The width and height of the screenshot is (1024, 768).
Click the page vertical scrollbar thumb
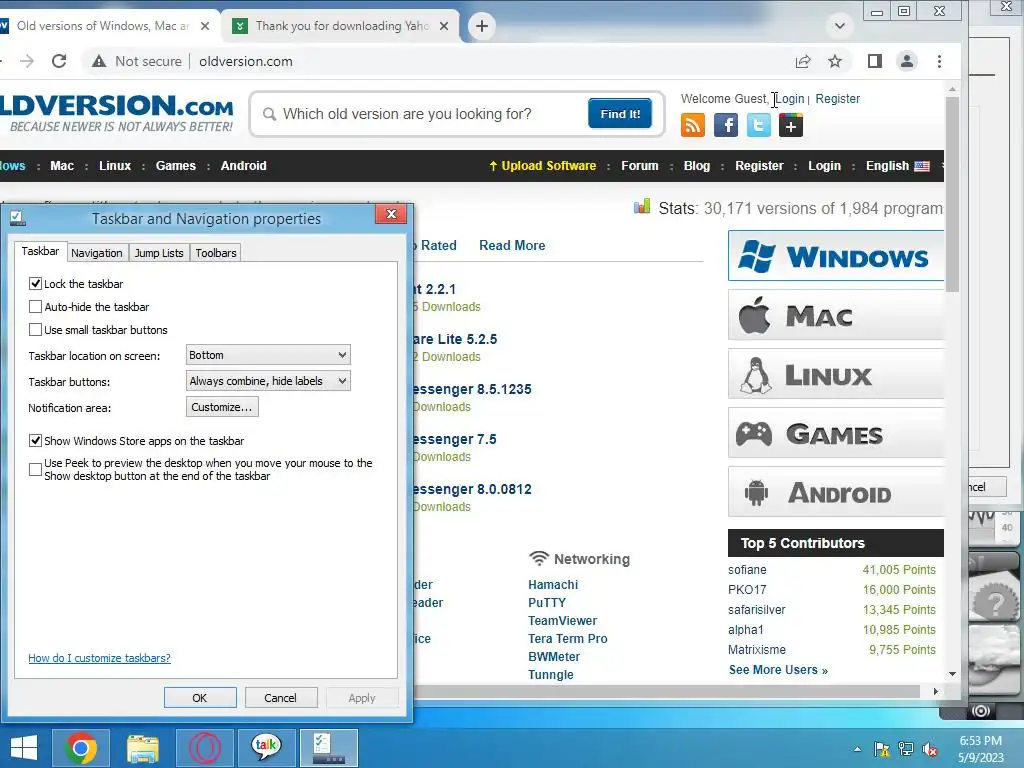952,195
